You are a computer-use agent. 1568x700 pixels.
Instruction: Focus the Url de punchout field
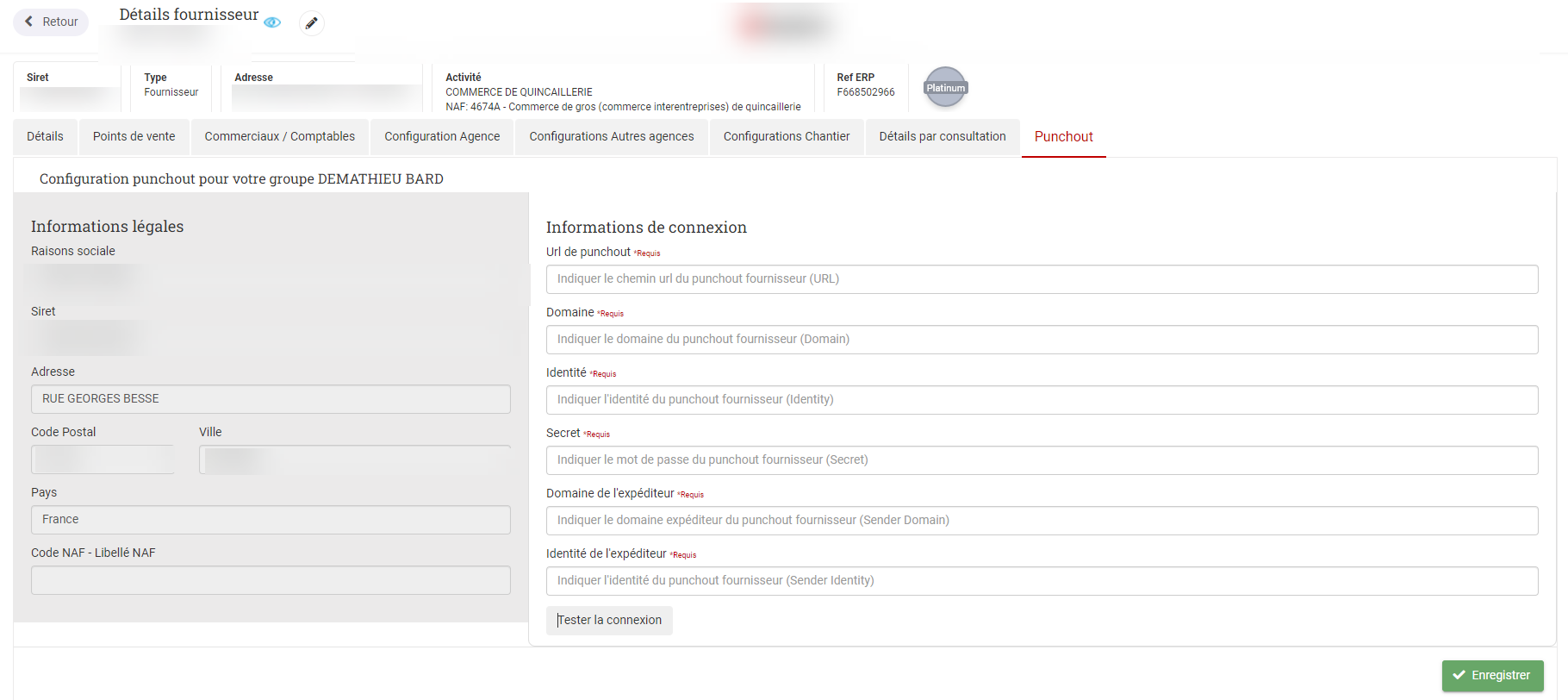[1042, 279]
